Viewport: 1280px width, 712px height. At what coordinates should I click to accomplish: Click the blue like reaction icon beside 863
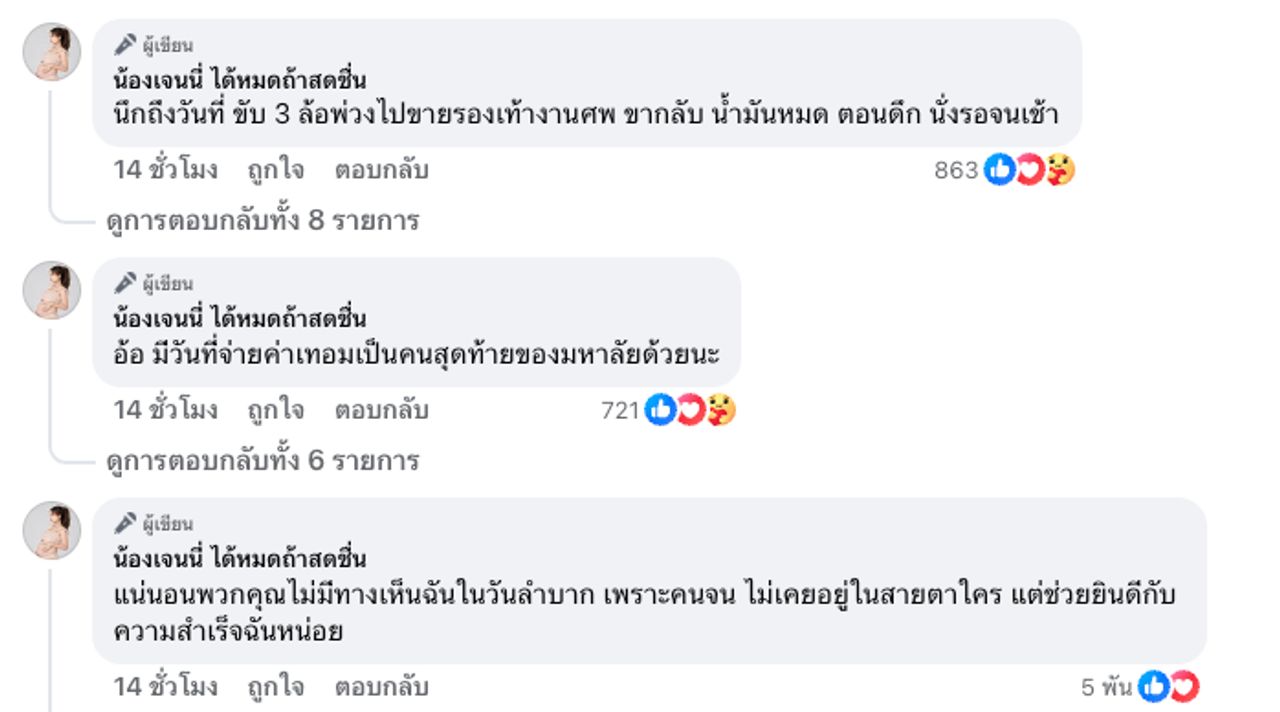pyautogui.click(x=999, y=171)
